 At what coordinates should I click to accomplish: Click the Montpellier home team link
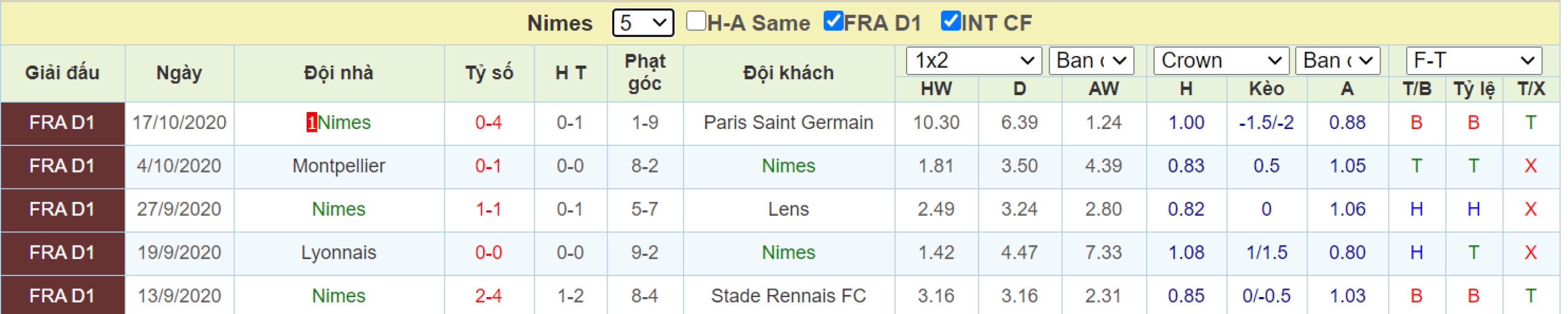click(x=339, y=166)
